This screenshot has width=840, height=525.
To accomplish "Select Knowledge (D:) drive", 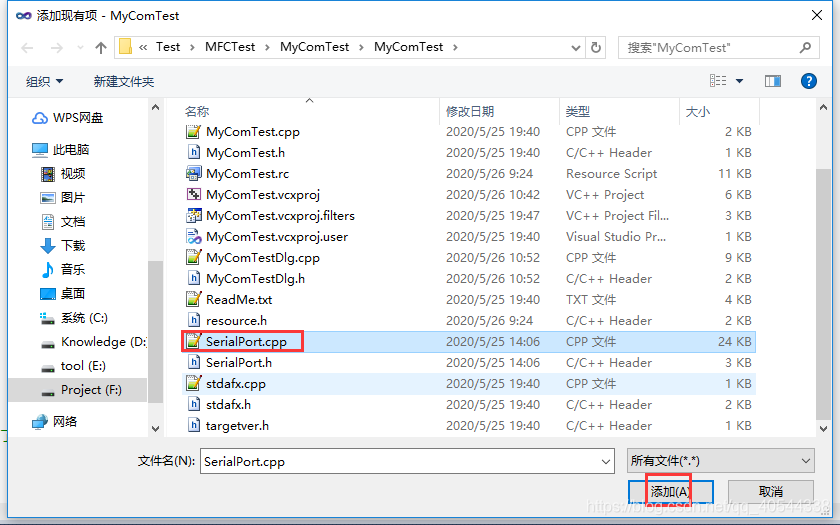I will (x=103, y=342).
